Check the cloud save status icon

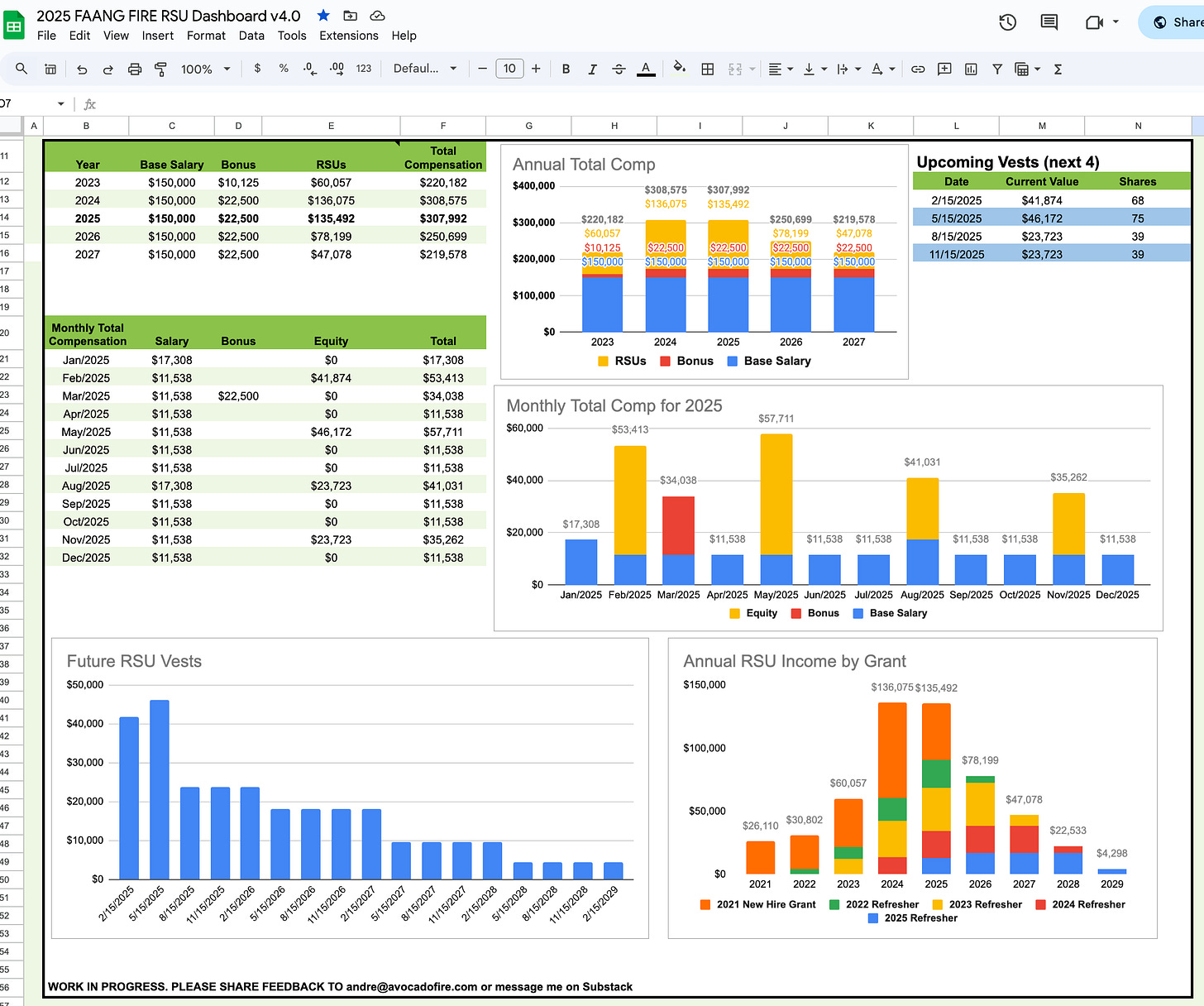[377, 16]
